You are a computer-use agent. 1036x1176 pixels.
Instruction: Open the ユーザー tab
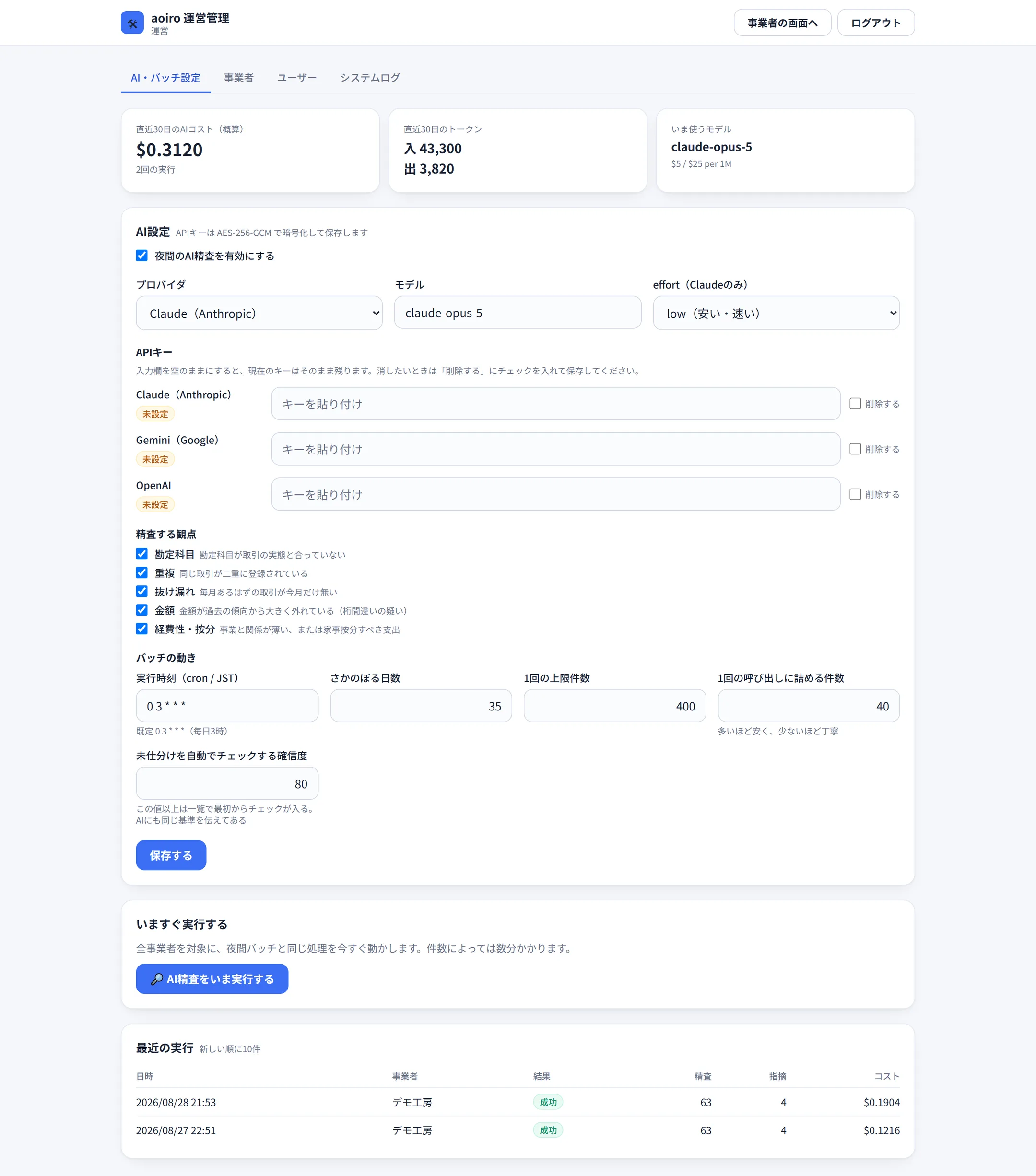point(297,78)
